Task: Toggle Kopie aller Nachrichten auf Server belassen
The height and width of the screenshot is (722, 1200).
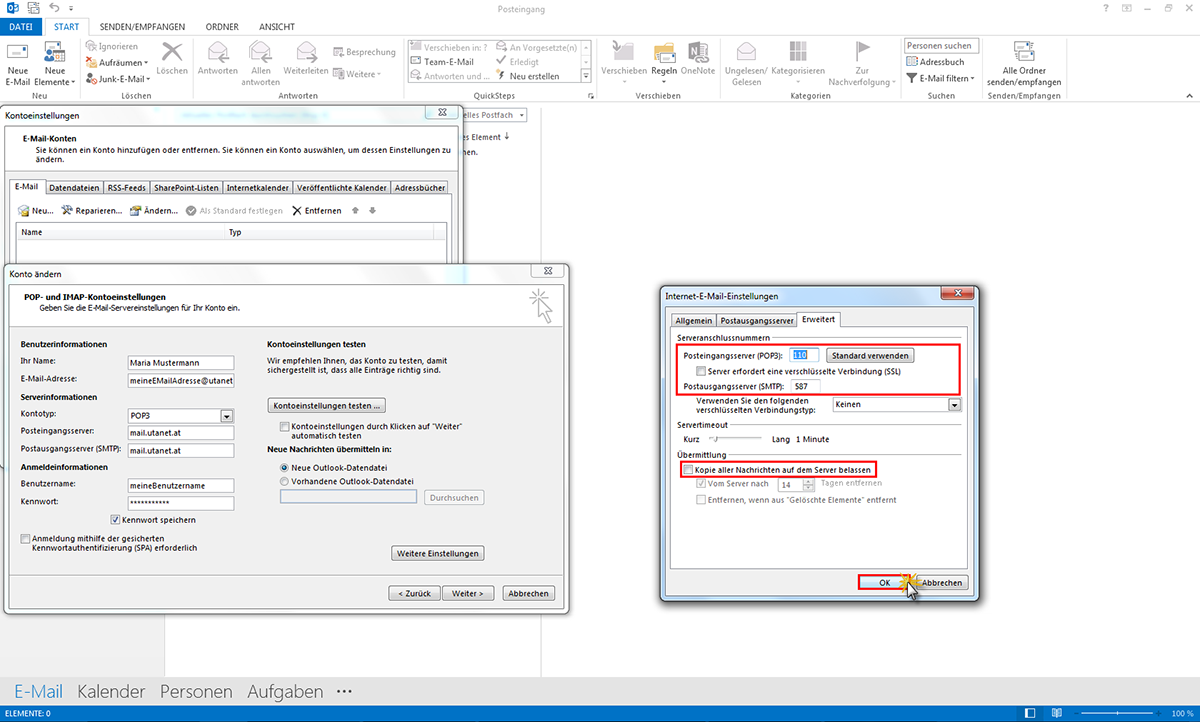Action: coord(688,469)
